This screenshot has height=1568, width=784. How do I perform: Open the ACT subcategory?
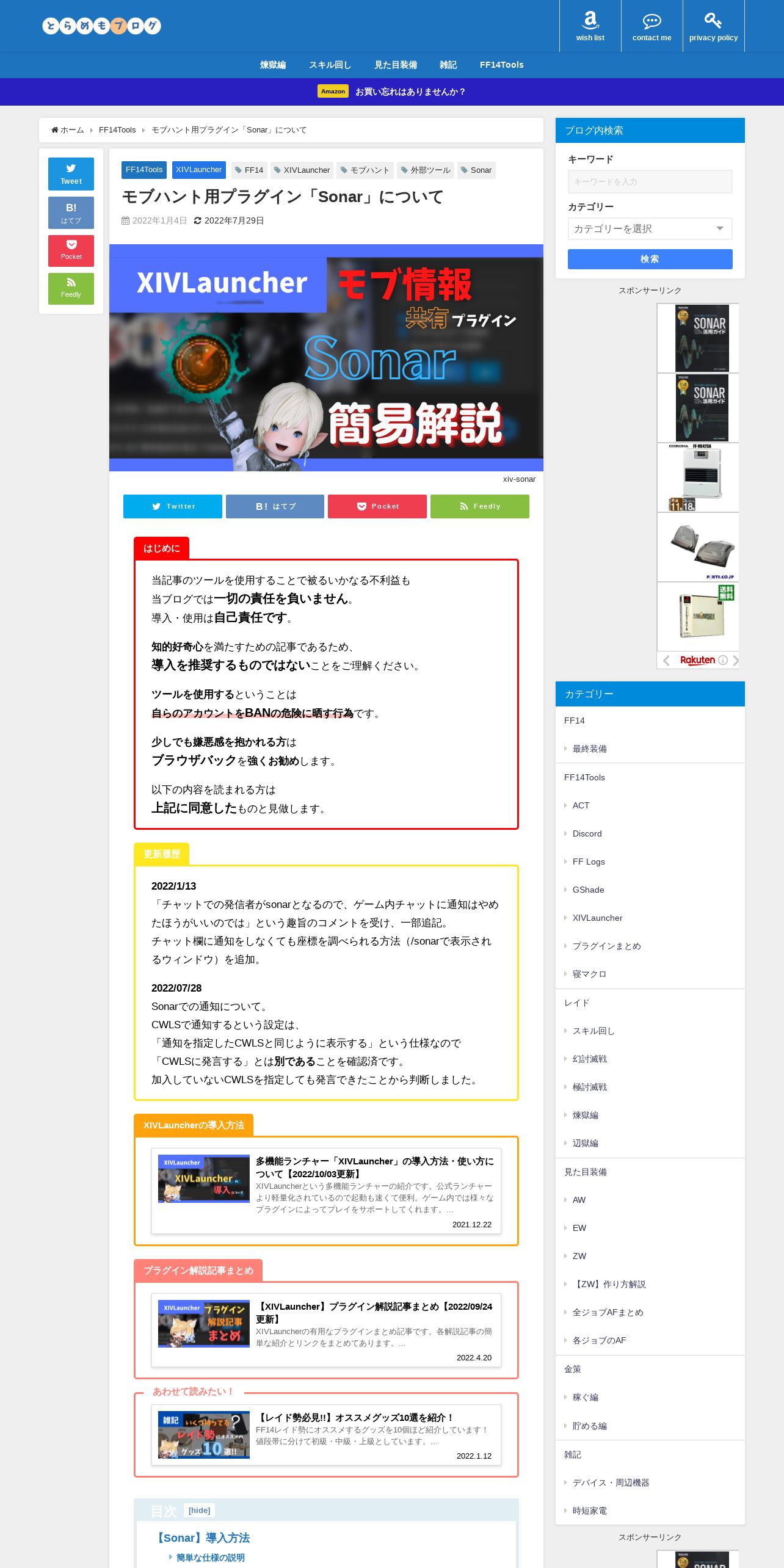tap(581, 805)
